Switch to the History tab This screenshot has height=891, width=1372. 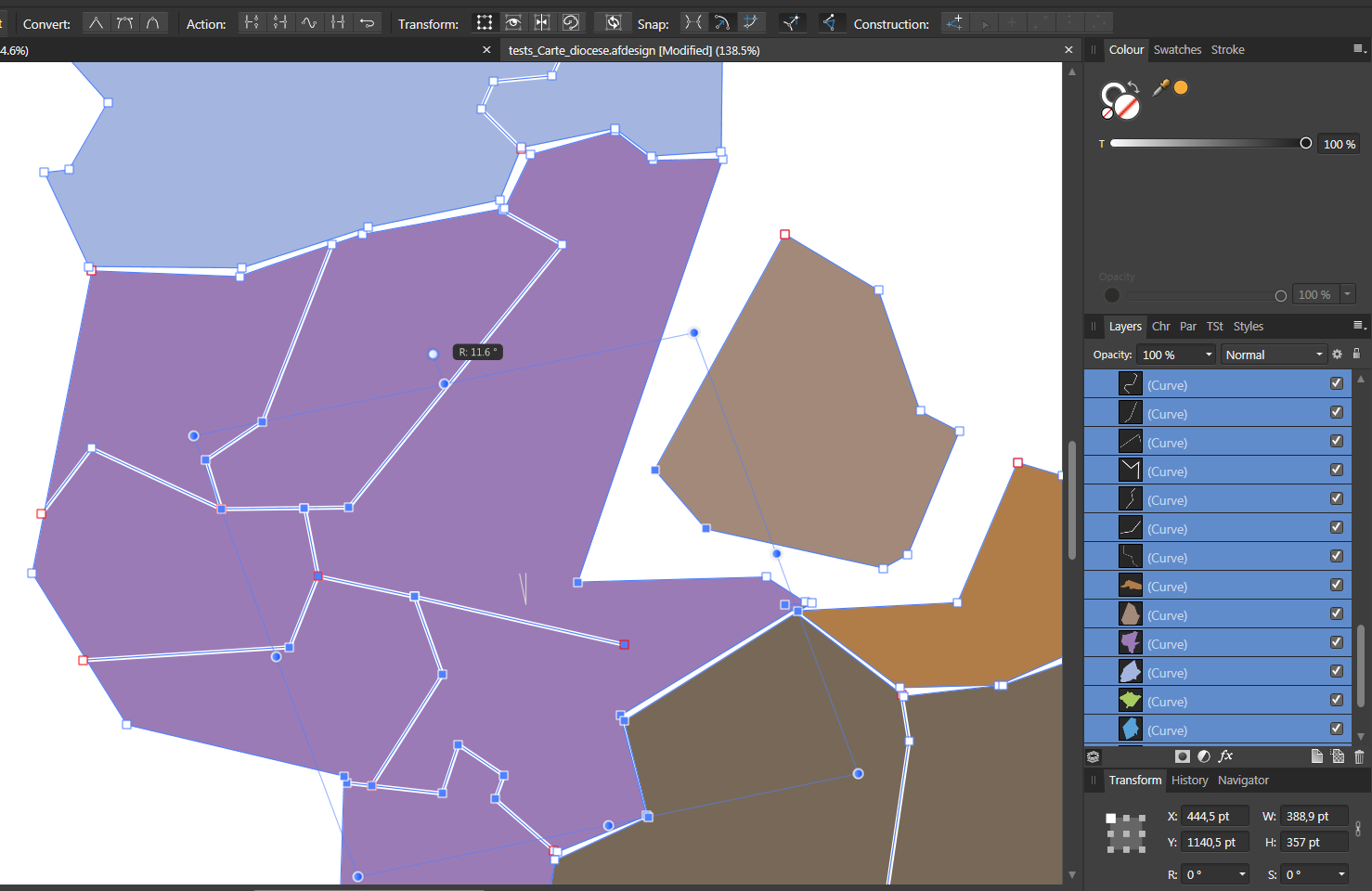coord(1190,781)
